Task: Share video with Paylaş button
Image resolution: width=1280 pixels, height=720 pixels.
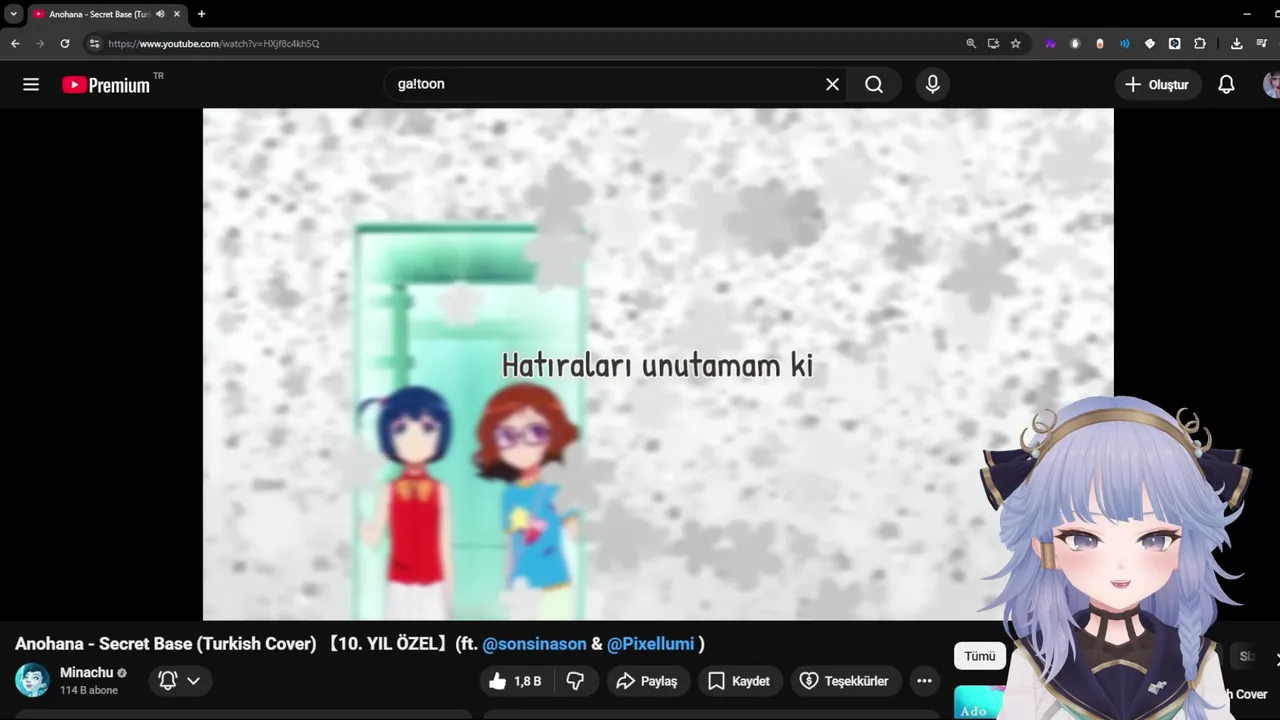Action: coord(647,681)
